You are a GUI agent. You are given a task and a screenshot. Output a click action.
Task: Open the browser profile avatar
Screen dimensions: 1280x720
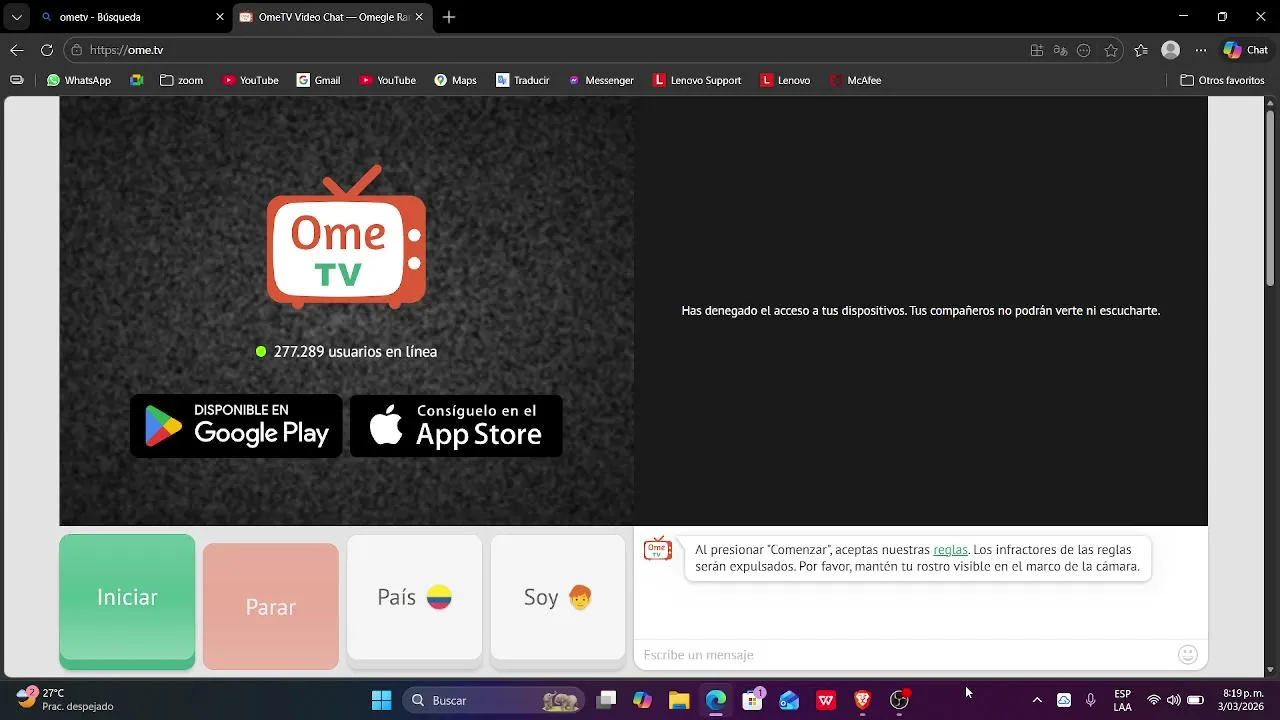(1170, 50)
